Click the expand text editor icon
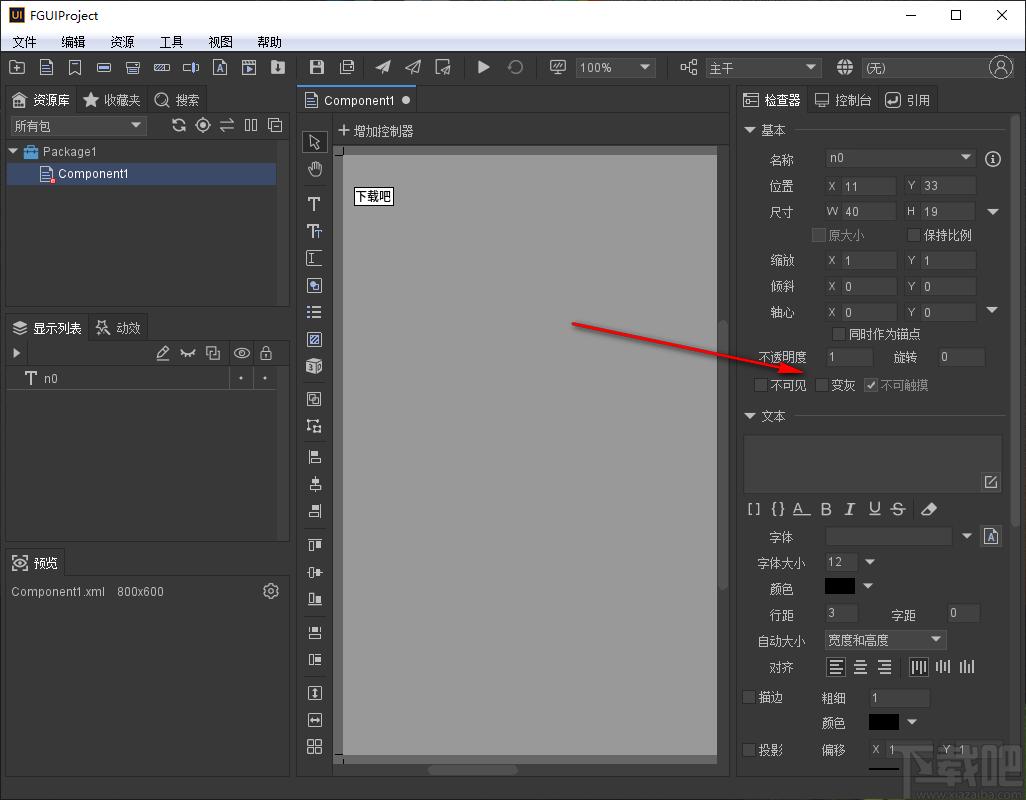 point(991,482)
